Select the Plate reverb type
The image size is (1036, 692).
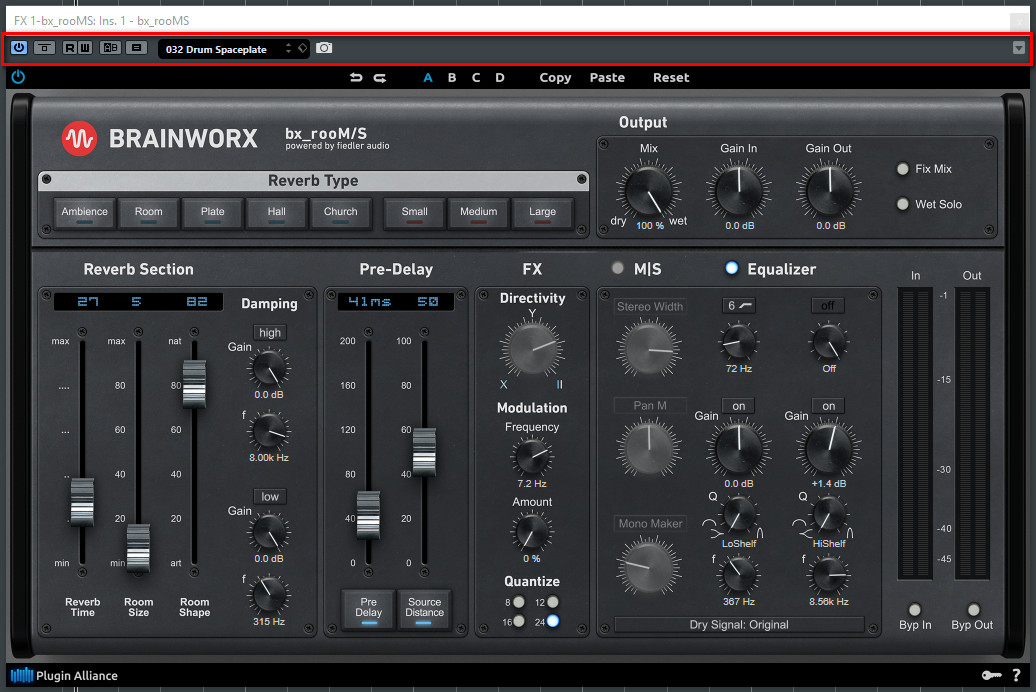coord(213,213)
